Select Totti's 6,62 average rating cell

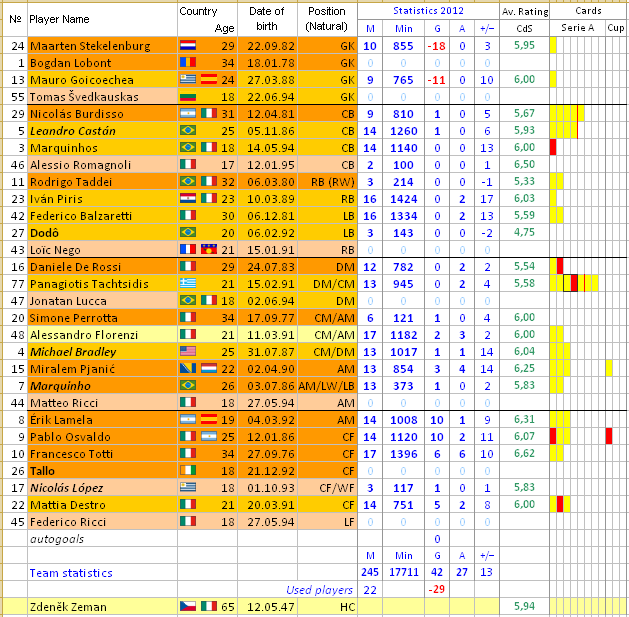click(x=524, y=453)
